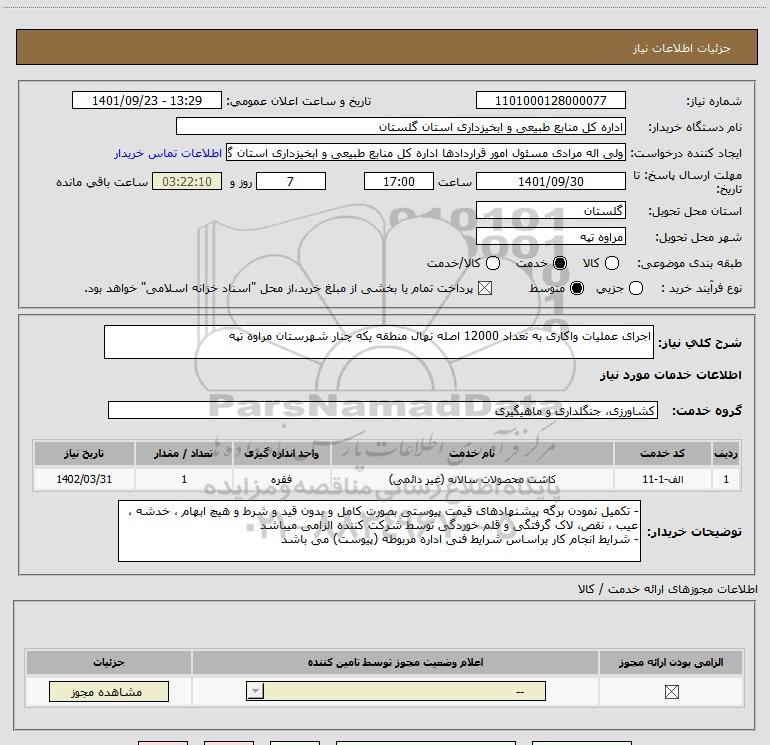This screenshot has height=745, width=770.
Task: Select the کالا radio button
Action: point(612,263)
